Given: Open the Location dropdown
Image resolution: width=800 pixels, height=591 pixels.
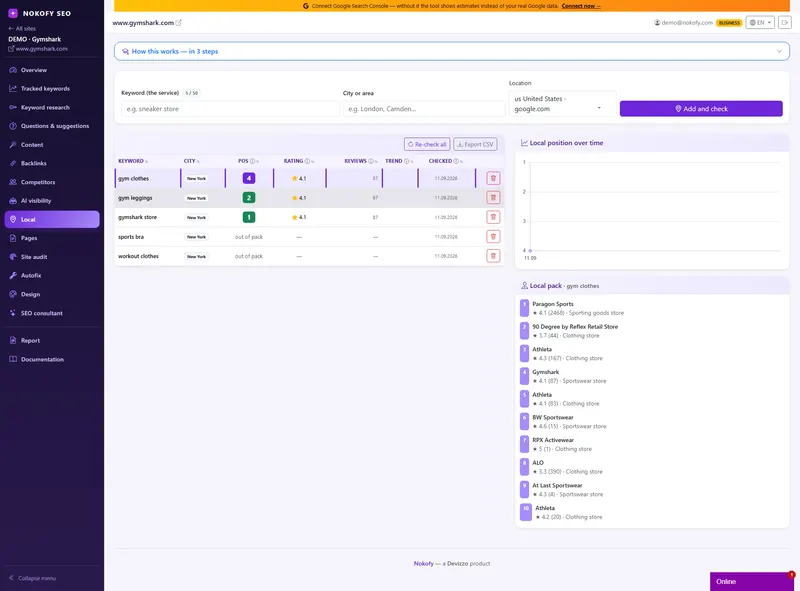Looking at the screenshot, I should pos(562,104).
